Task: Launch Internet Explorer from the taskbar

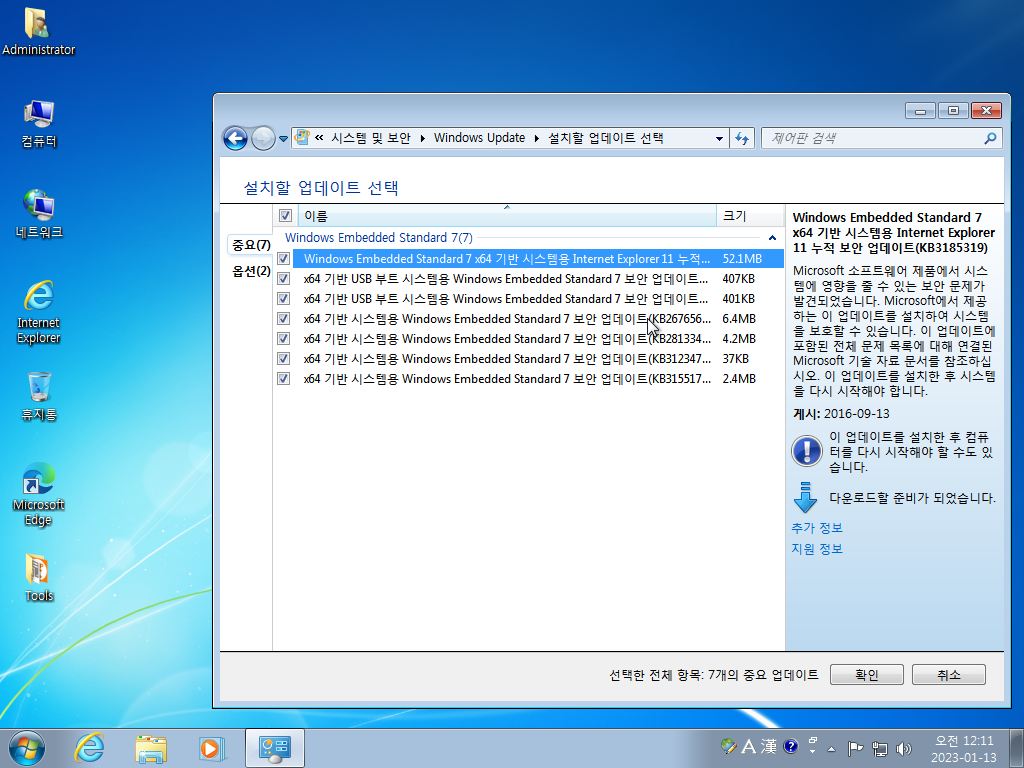Action: coord(89,748)
